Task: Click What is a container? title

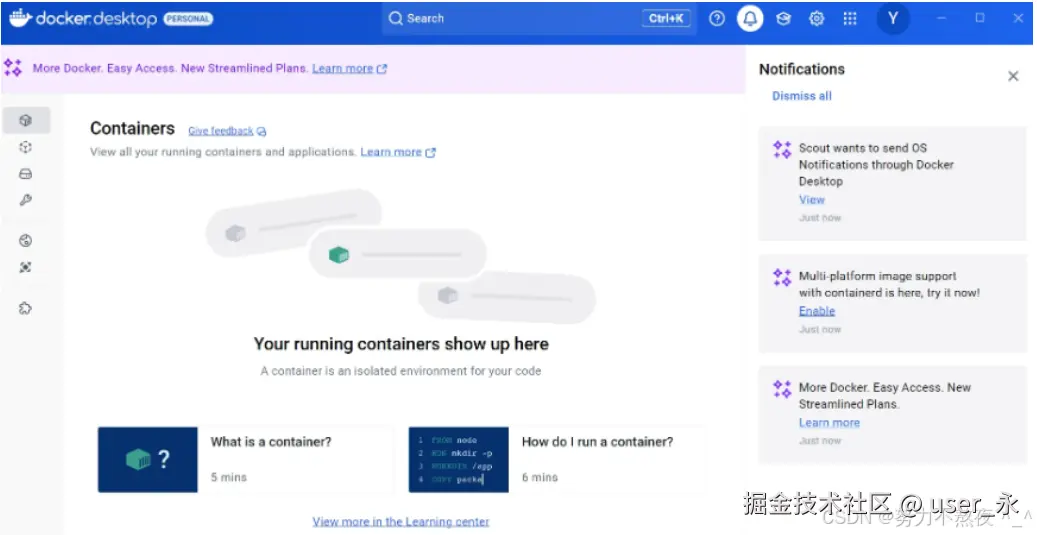Action: (x=271, y=442)
